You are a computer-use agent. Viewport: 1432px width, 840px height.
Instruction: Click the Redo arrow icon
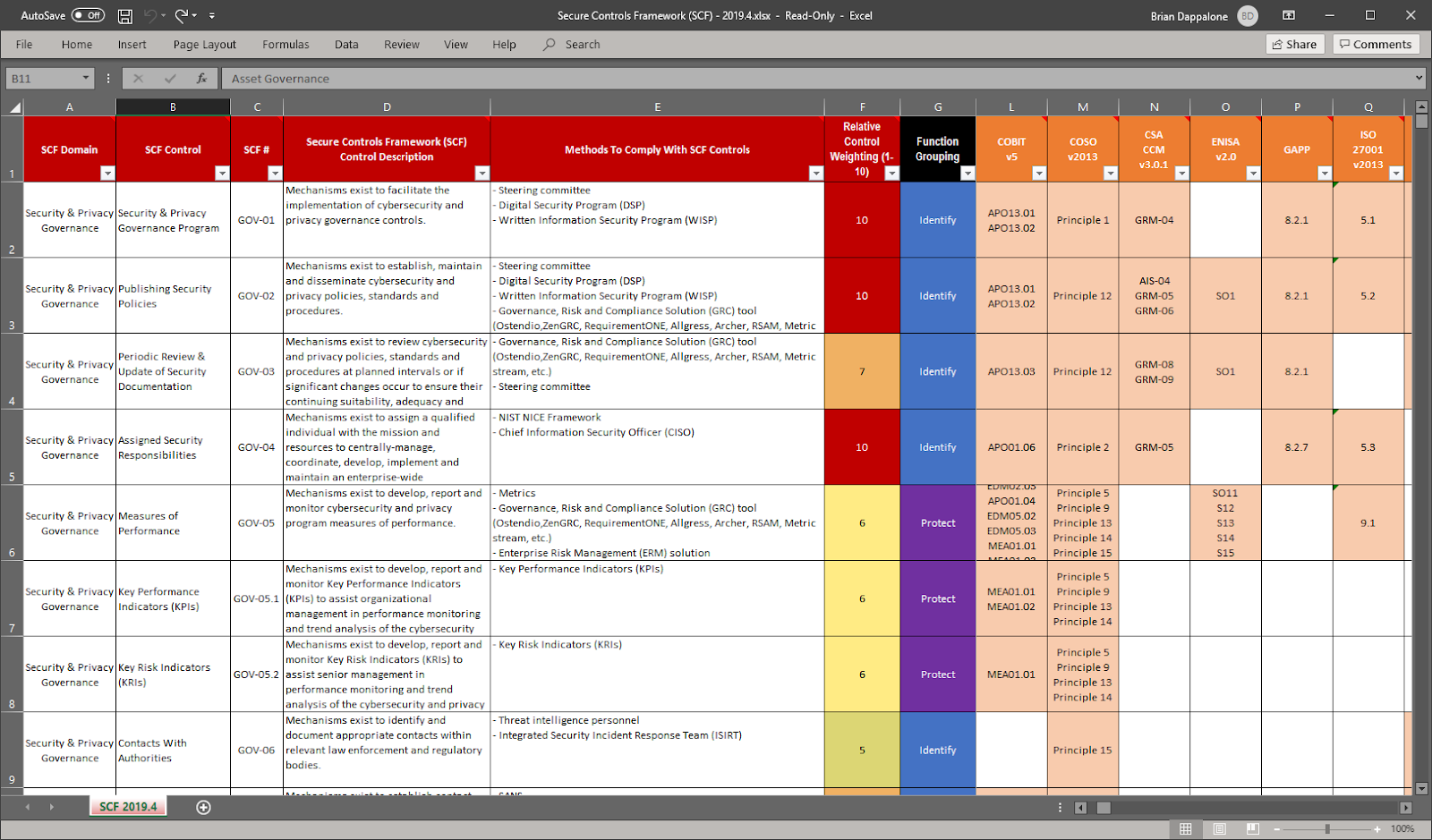pos(182,15)
